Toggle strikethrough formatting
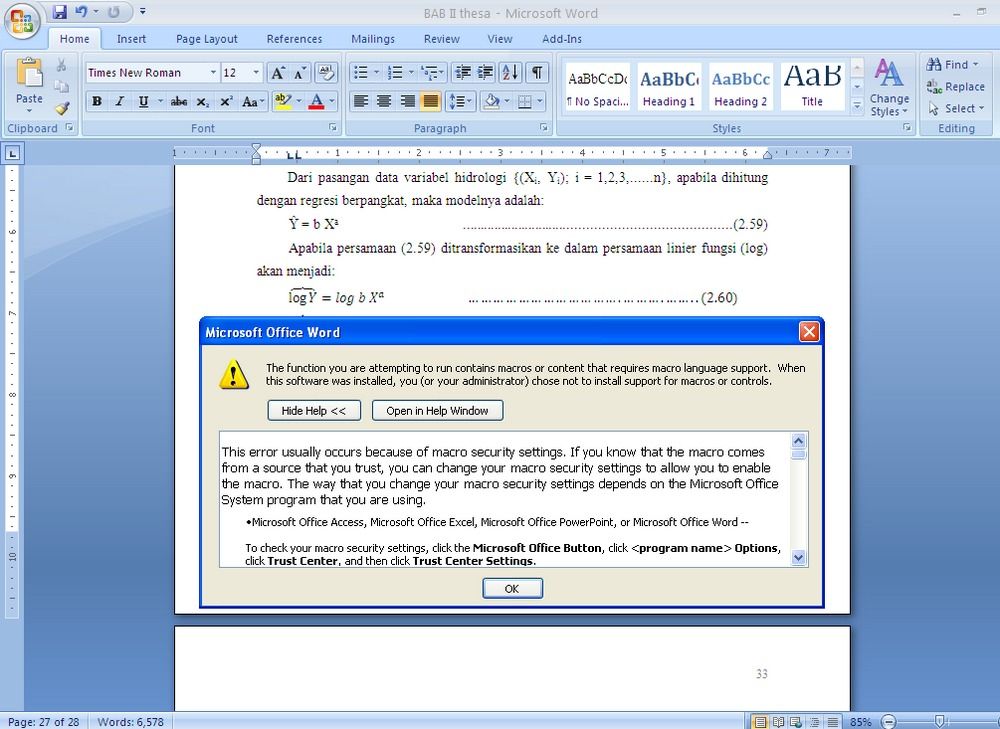Screen dimensions: 1000x729 pyautogui.click(x=179, y=101)
